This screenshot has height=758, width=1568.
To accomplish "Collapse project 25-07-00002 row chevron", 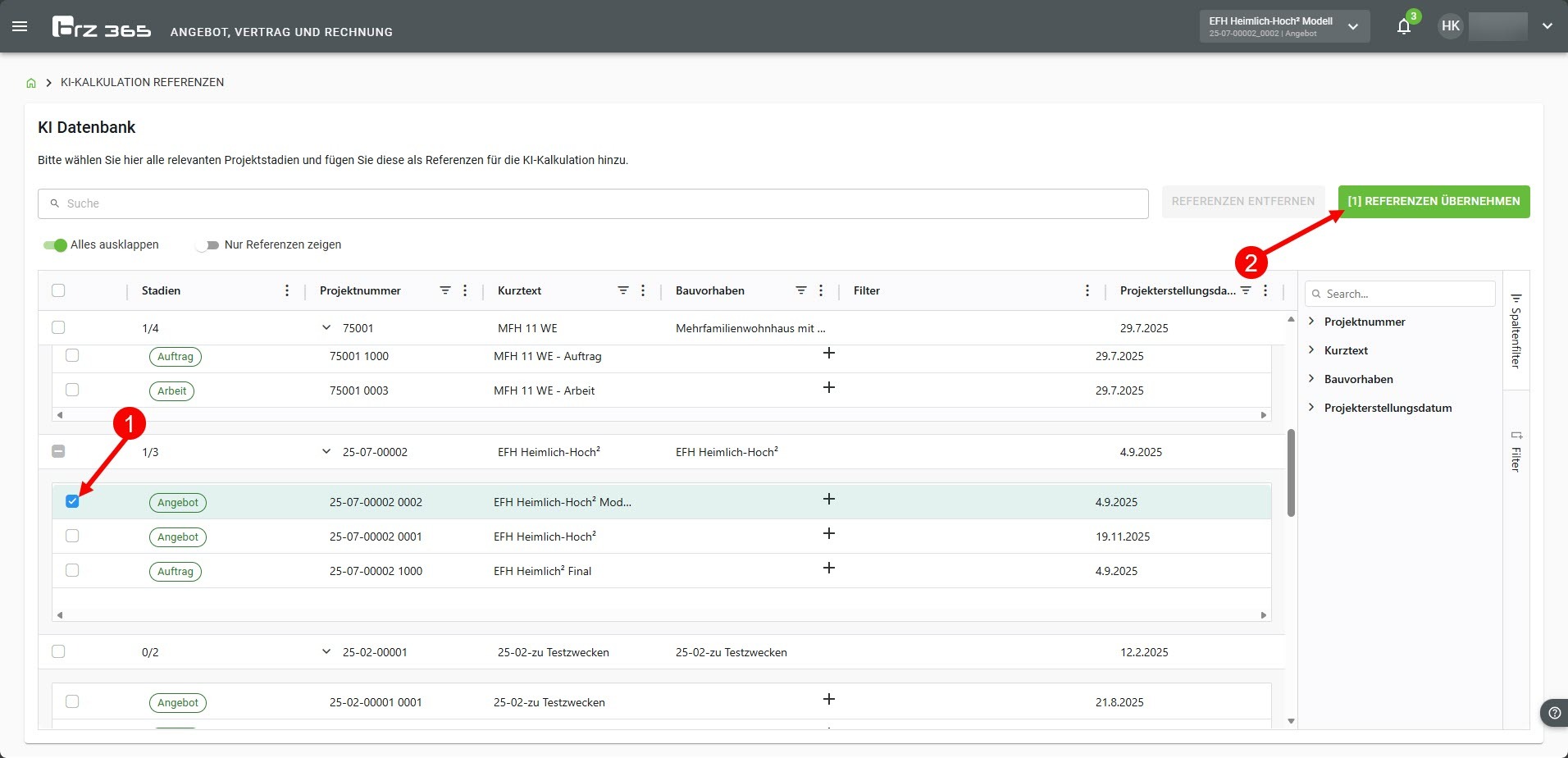I will coord(326,452).
